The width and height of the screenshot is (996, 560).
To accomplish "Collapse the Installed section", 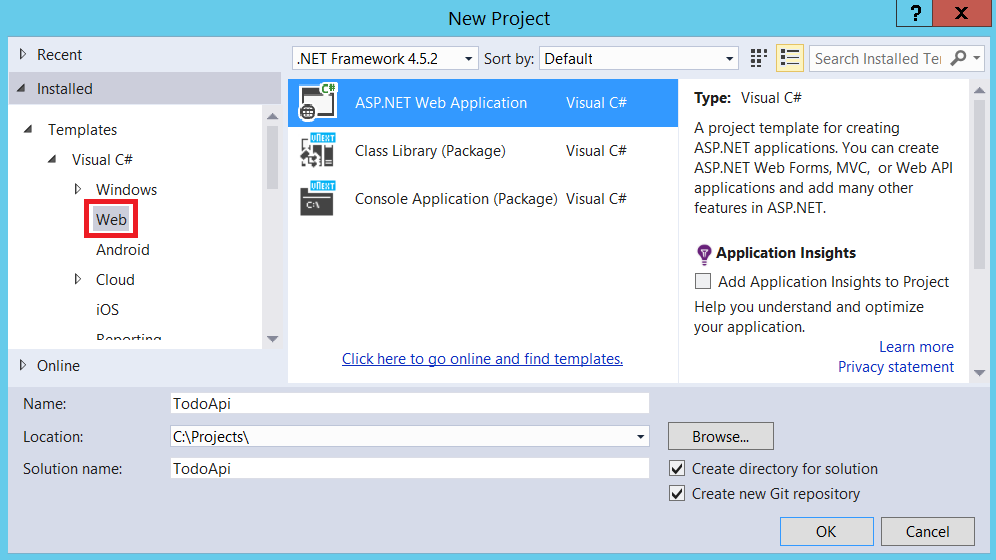I will (22, 89).
